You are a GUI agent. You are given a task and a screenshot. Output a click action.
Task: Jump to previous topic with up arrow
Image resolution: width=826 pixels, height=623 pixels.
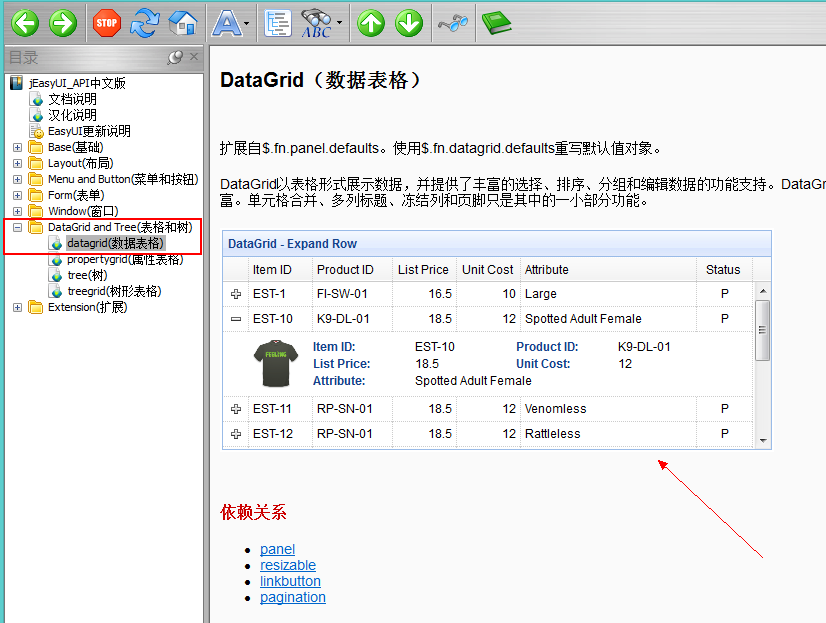371,23
